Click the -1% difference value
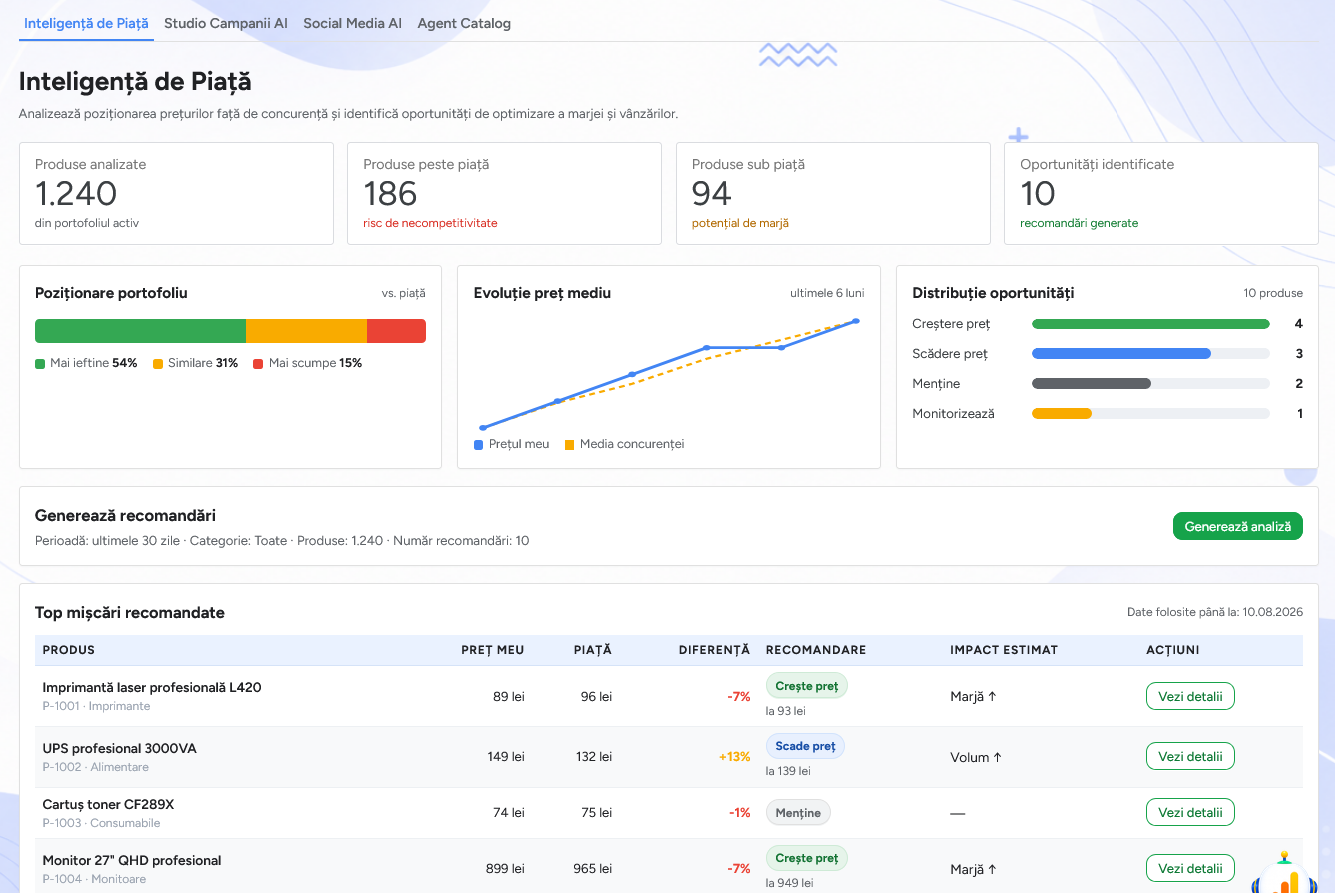Screen dimensions: 1335x893 tap(739, 813)
